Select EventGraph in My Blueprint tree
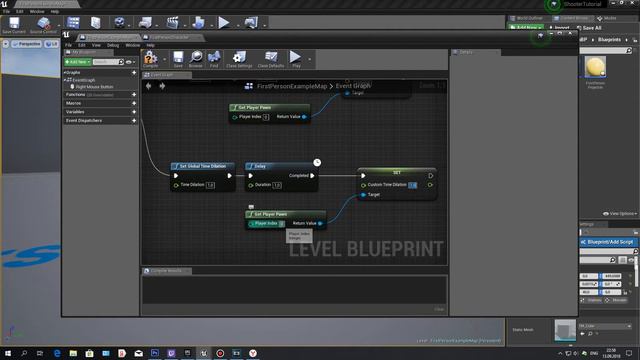640x360 pixels. tap(83, 80)
